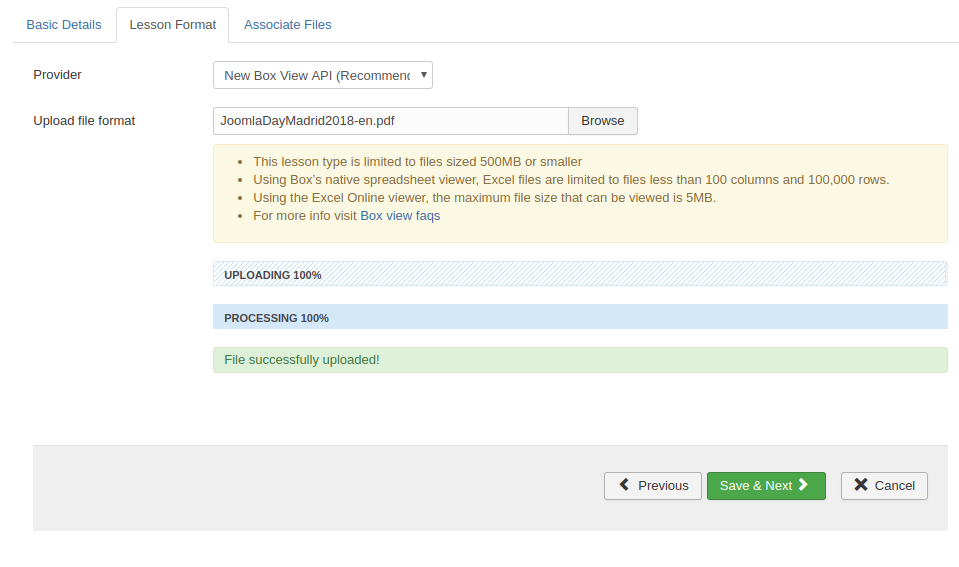Click the Uploading 100% progress bar
The image size is (959, 567).
point(580,274)
